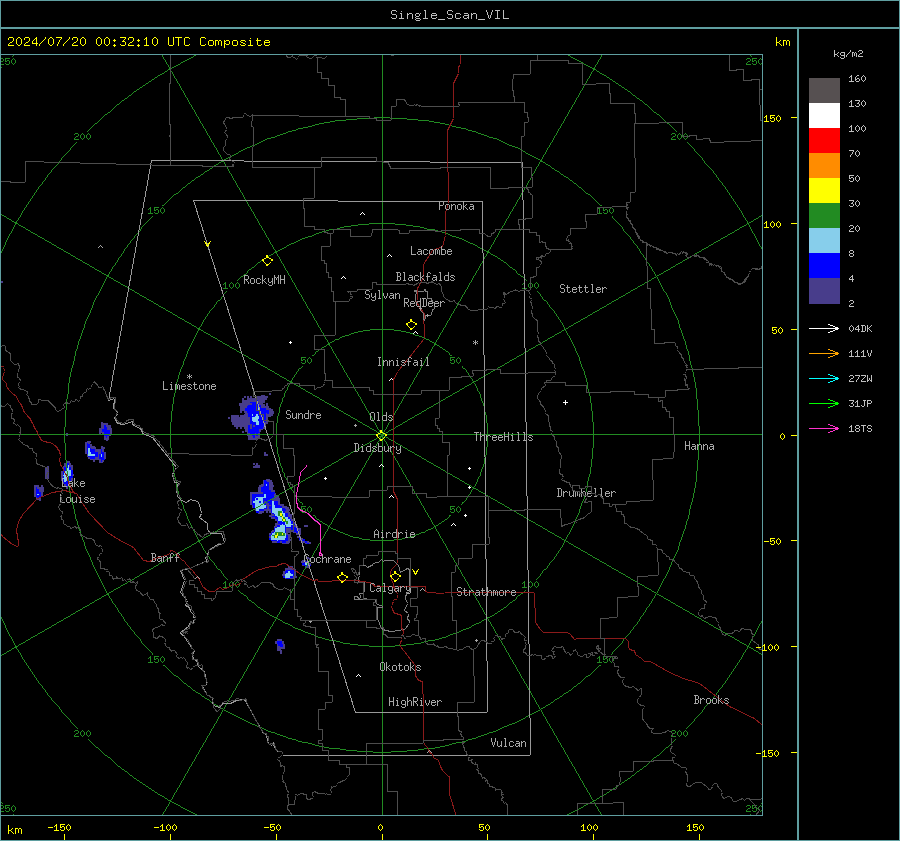Click the Ponoka town label
This screenshot has height=841, width=900.
(x=456, y=206)
